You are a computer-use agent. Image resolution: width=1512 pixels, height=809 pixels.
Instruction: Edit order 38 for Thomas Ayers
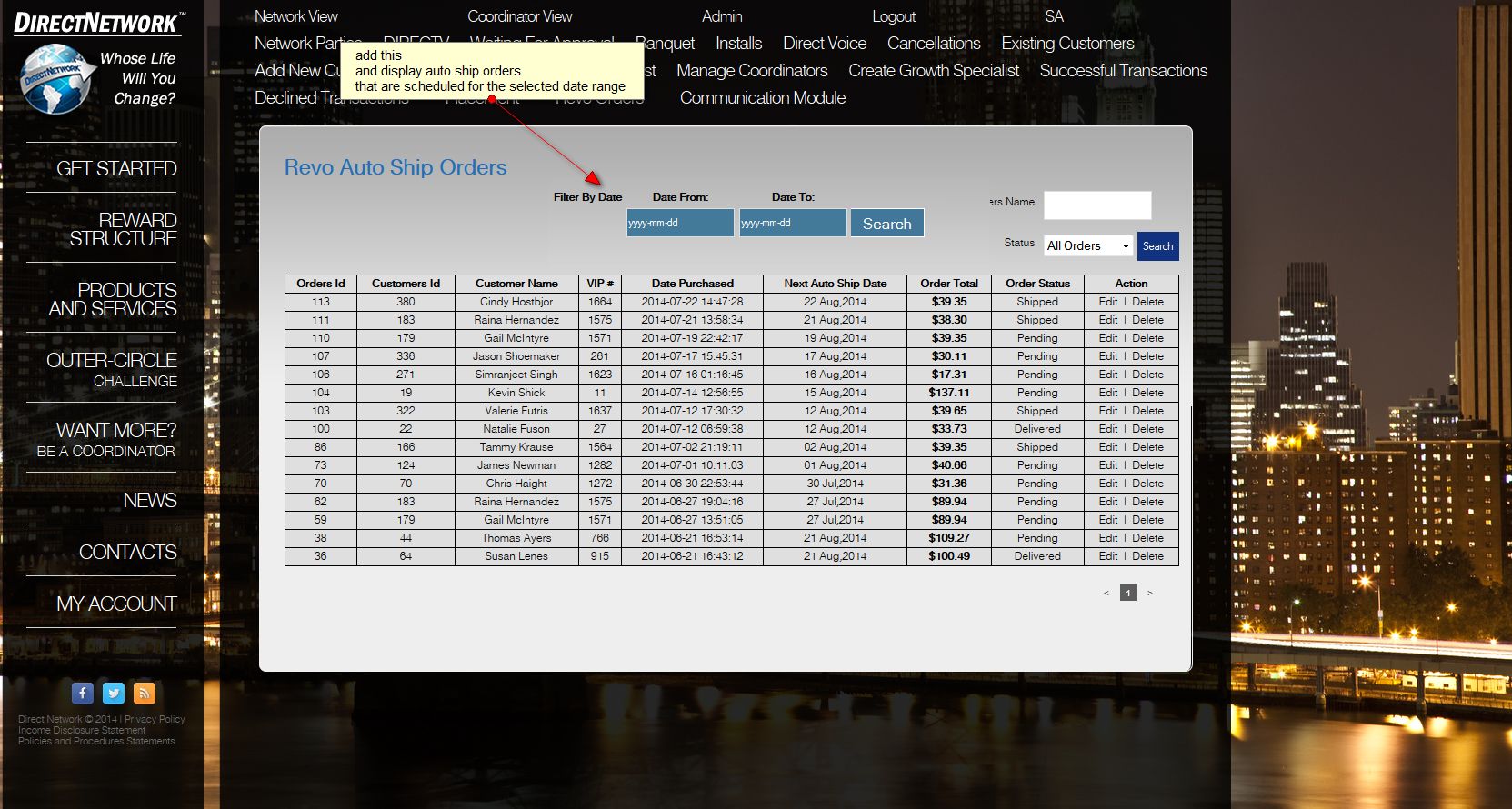tap(1108, 538)
